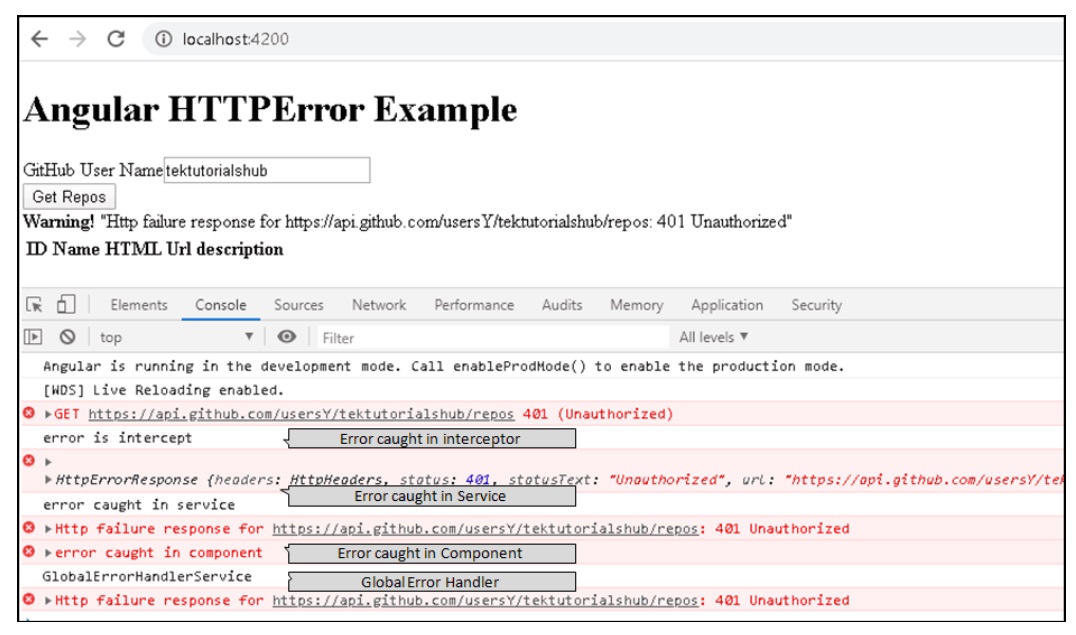Toggle the device toolbar icon

[66, 305]
